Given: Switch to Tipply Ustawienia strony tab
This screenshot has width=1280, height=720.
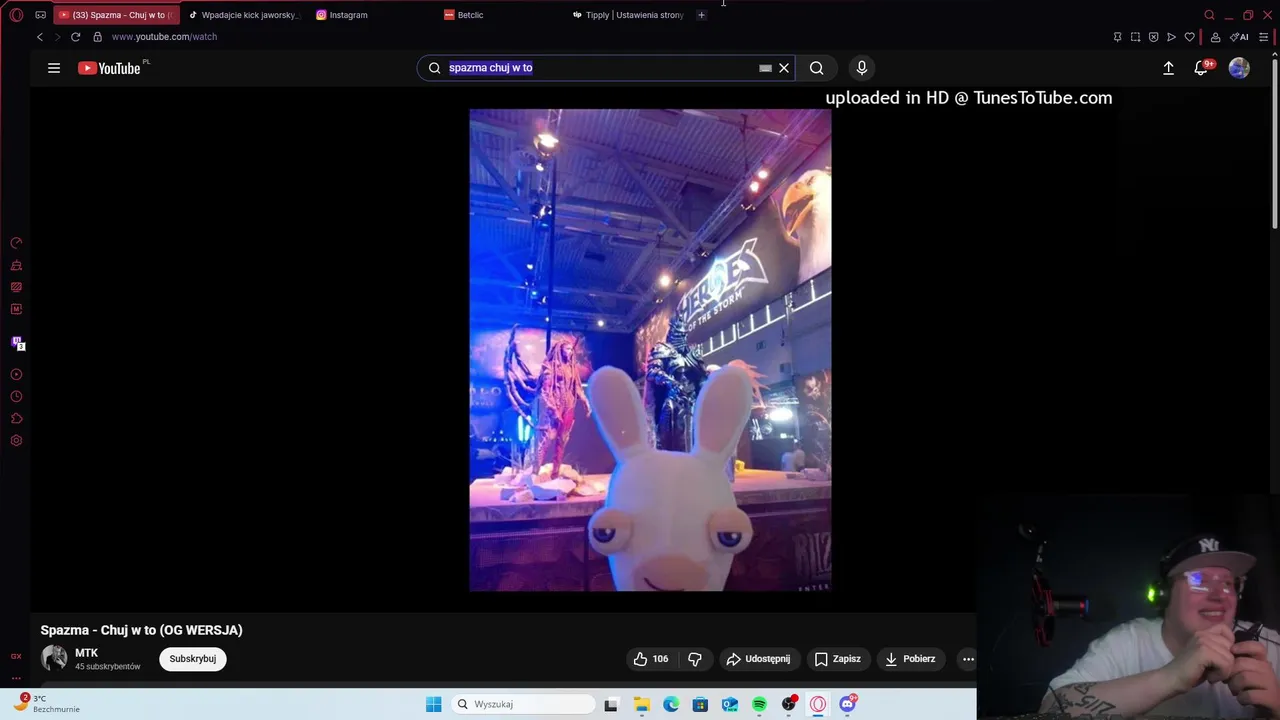Looking at the screenshot, I should [629, 15].
